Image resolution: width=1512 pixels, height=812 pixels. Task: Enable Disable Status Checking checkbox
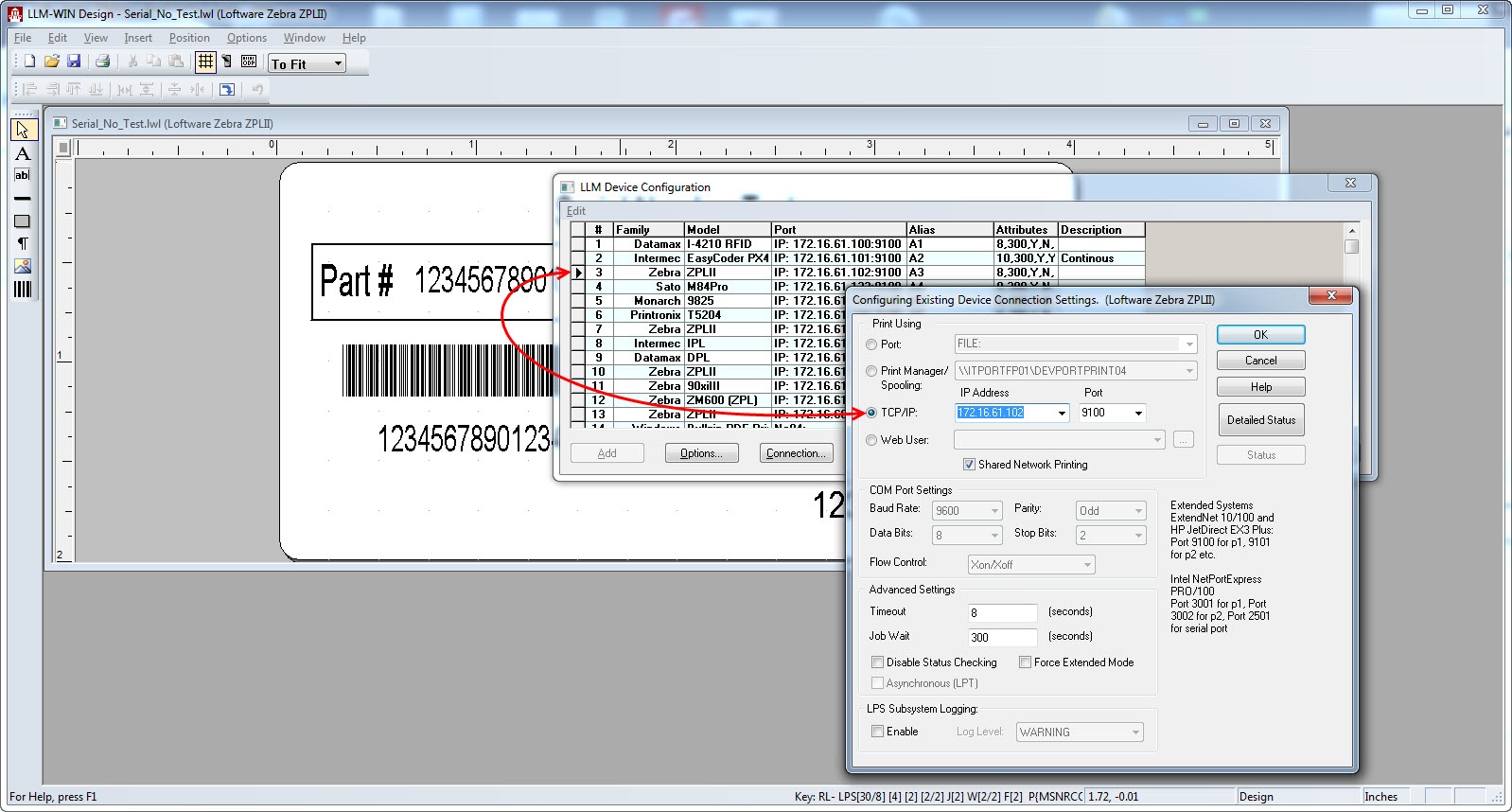(x=877, y=662)
